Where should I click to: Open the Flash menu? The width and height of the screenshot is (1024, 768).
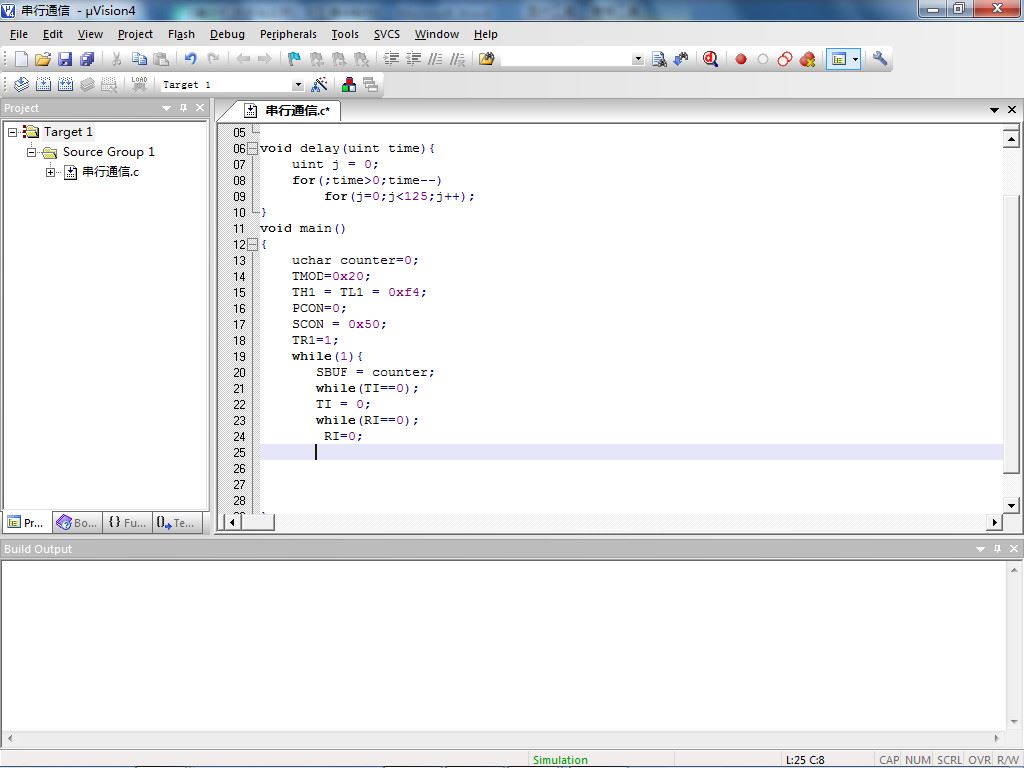pyautogui.click(x=181, y=34)
